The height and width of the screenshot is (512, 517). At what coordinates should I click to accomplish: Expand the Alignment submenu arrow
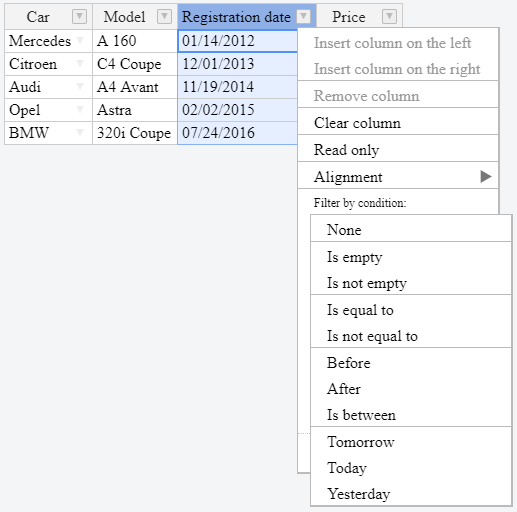(486, 177)
